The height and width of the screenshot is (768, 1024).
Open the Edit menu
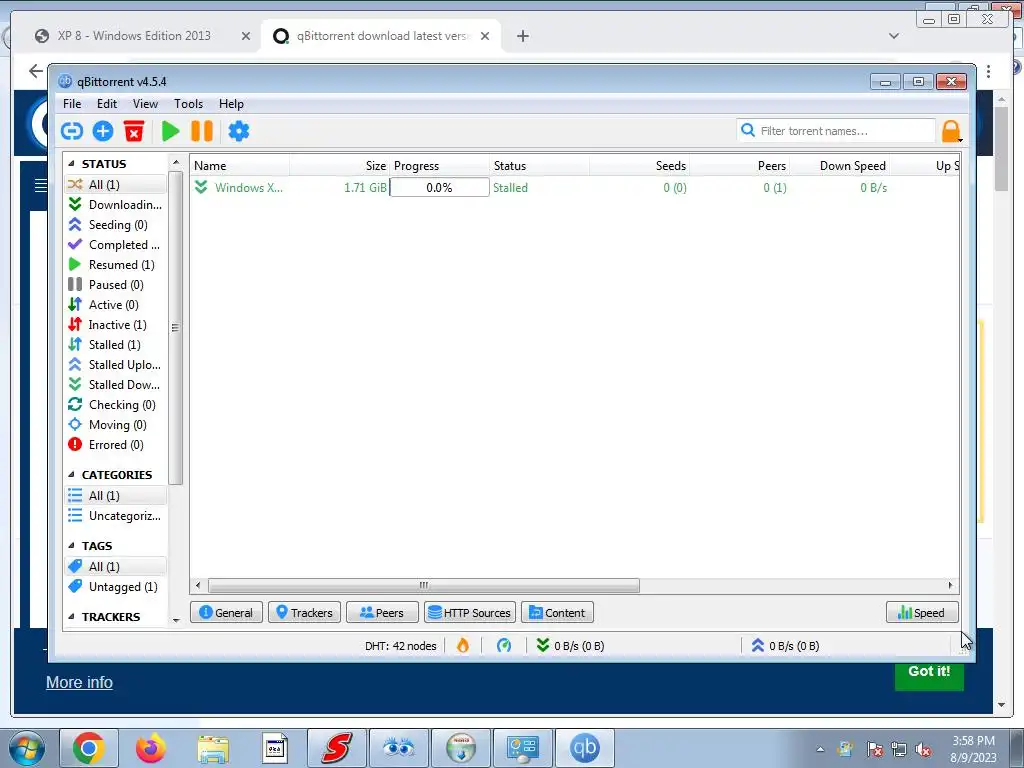[107, 104]
